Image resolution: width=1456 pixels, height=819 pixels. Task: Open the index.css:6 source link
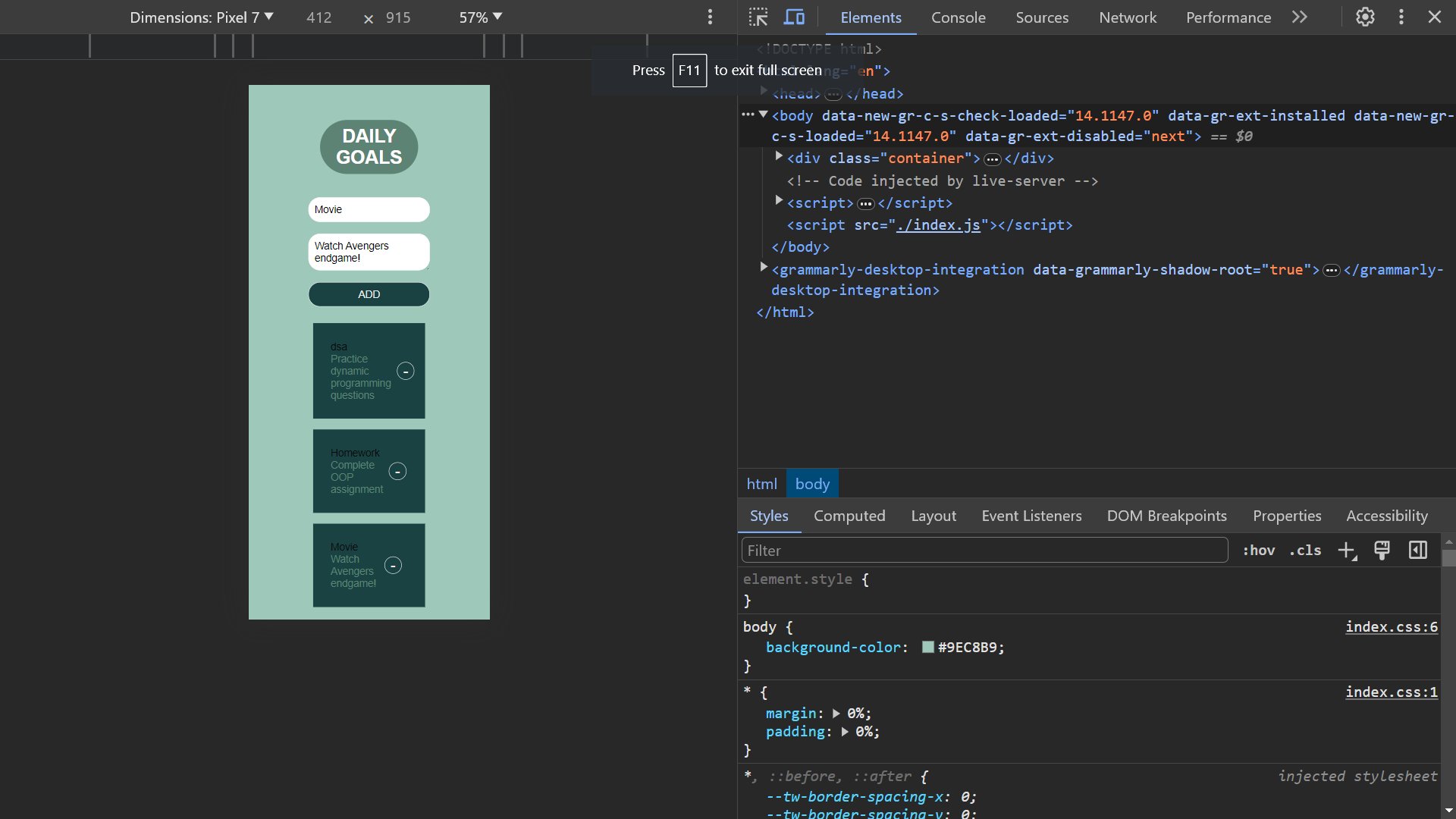point(1391,627)
